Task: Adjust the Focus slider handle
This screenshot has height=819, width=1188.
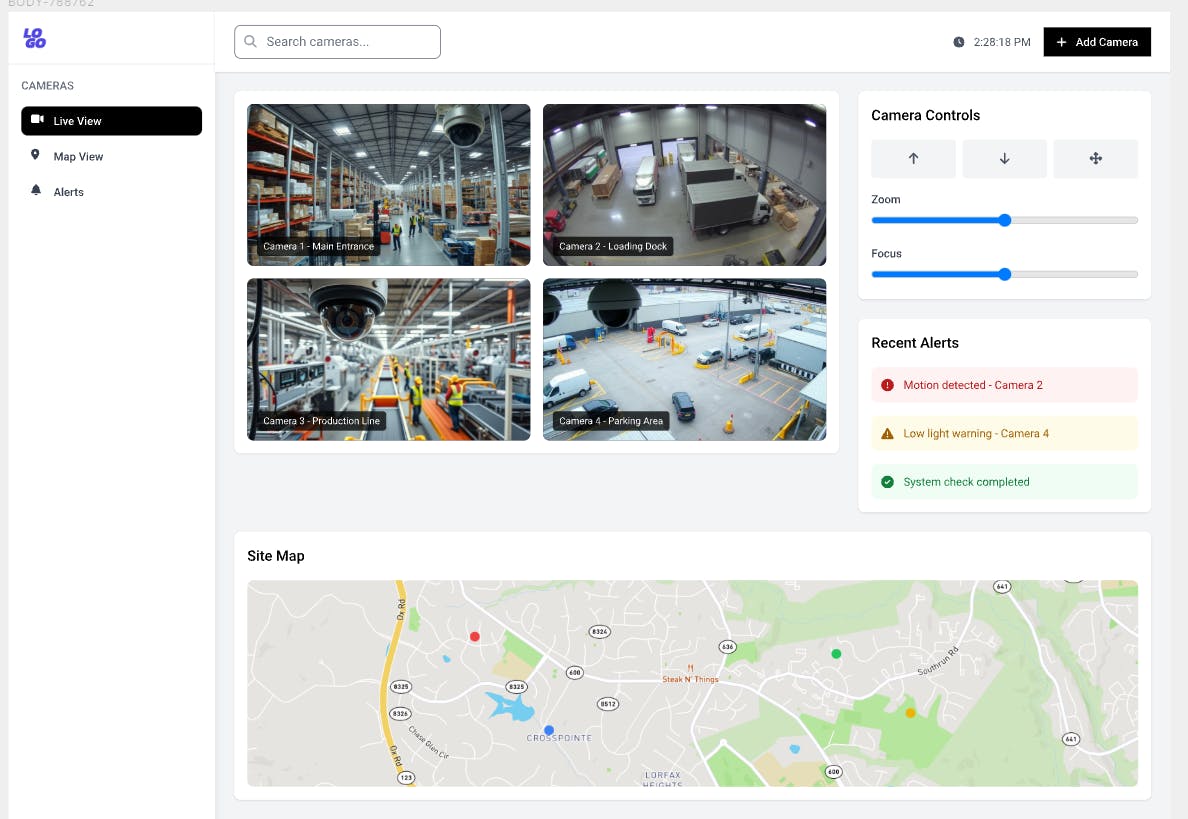Action: point(1005,274)
